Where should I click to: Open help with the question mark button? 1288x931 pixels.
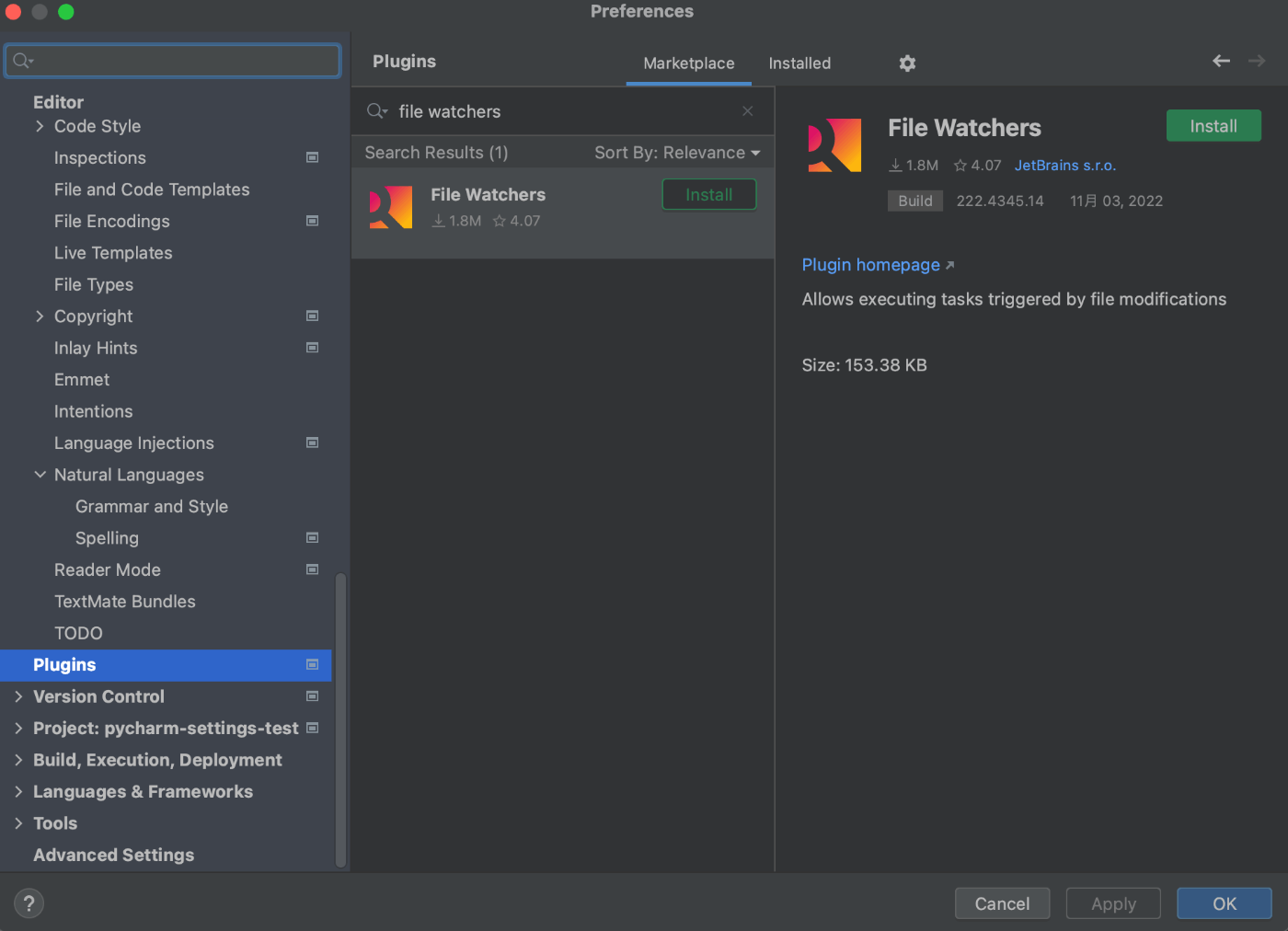click(29, 903)
